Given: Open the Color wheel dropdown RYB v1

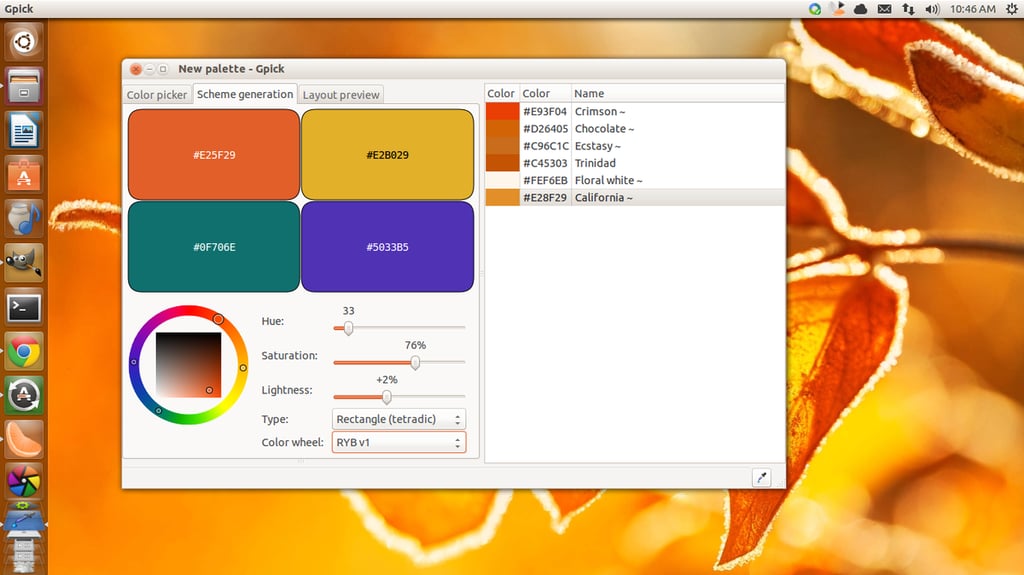Looking at the screenshot, I should click(399, 442).
